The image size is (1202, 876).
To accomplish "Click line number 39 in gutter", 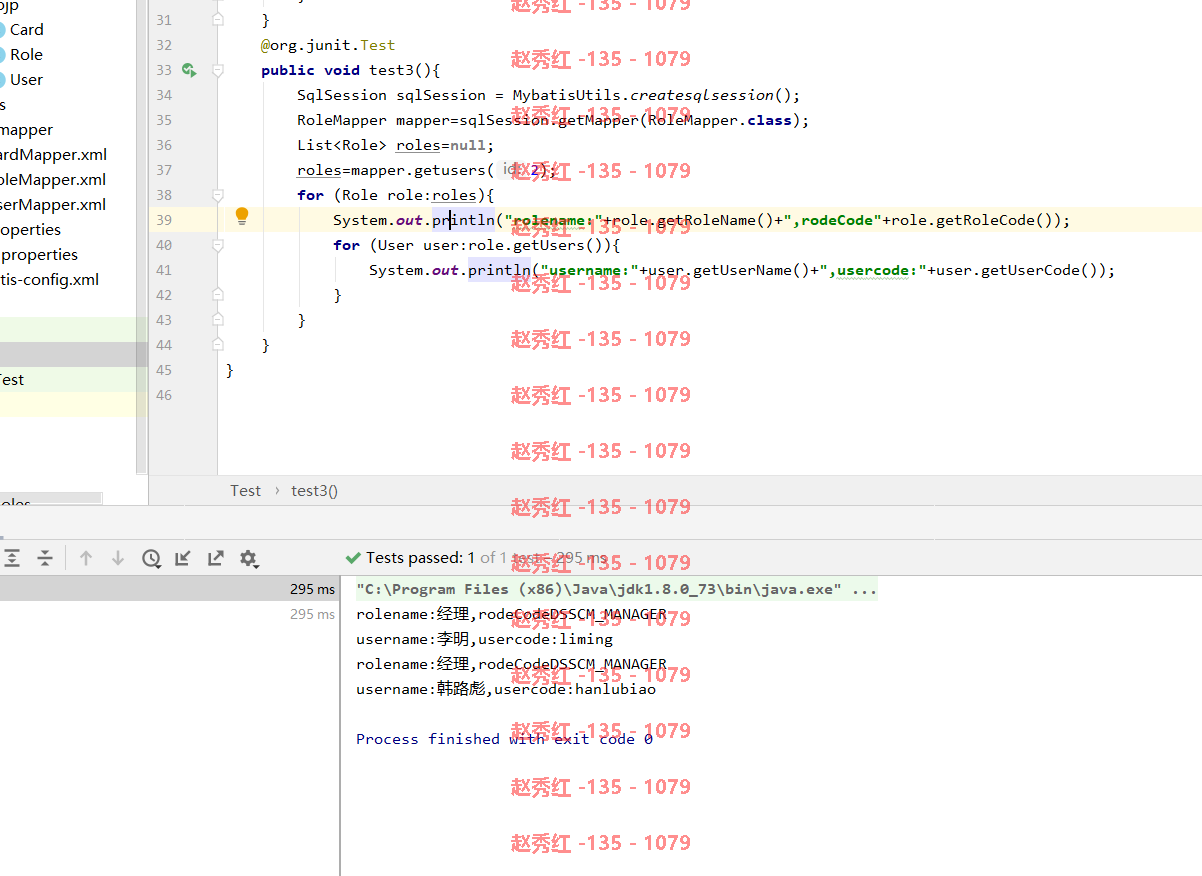I will (164, 220).
